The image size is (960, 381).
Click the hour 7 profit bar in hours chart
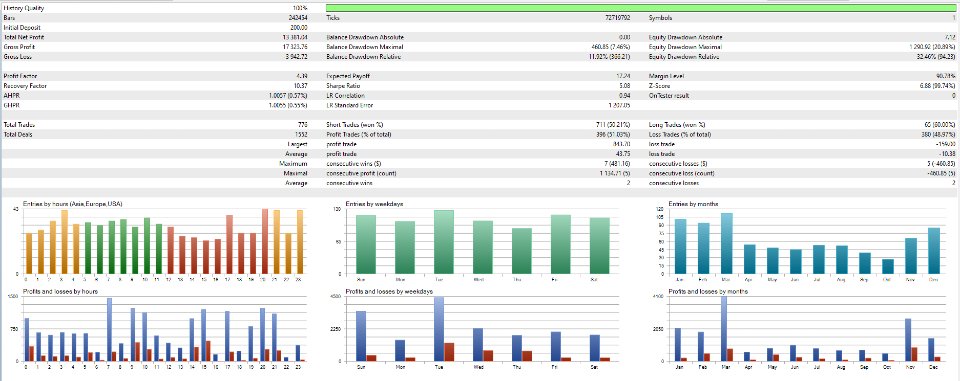pos(110,330)
